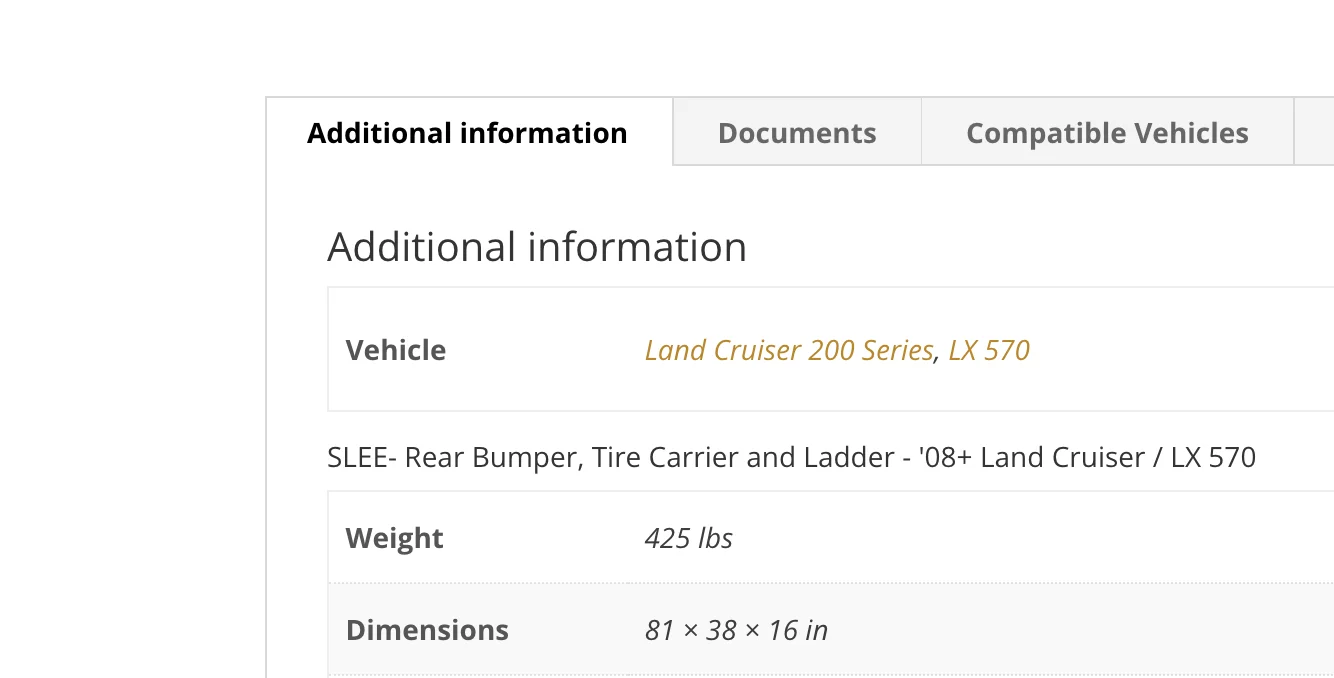This screenshot has height=678, width=1334.
Task: Open the Compatible Vehicles tab
Action: pos(1107,133)
